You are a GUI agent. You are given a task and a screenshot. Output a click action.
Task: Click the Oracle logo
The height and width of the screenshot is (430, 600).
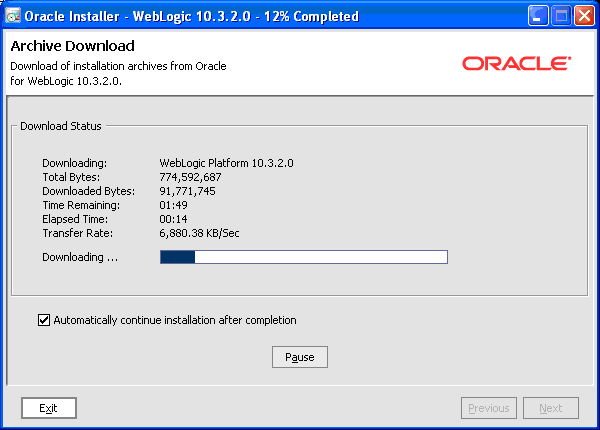(517, 64)
